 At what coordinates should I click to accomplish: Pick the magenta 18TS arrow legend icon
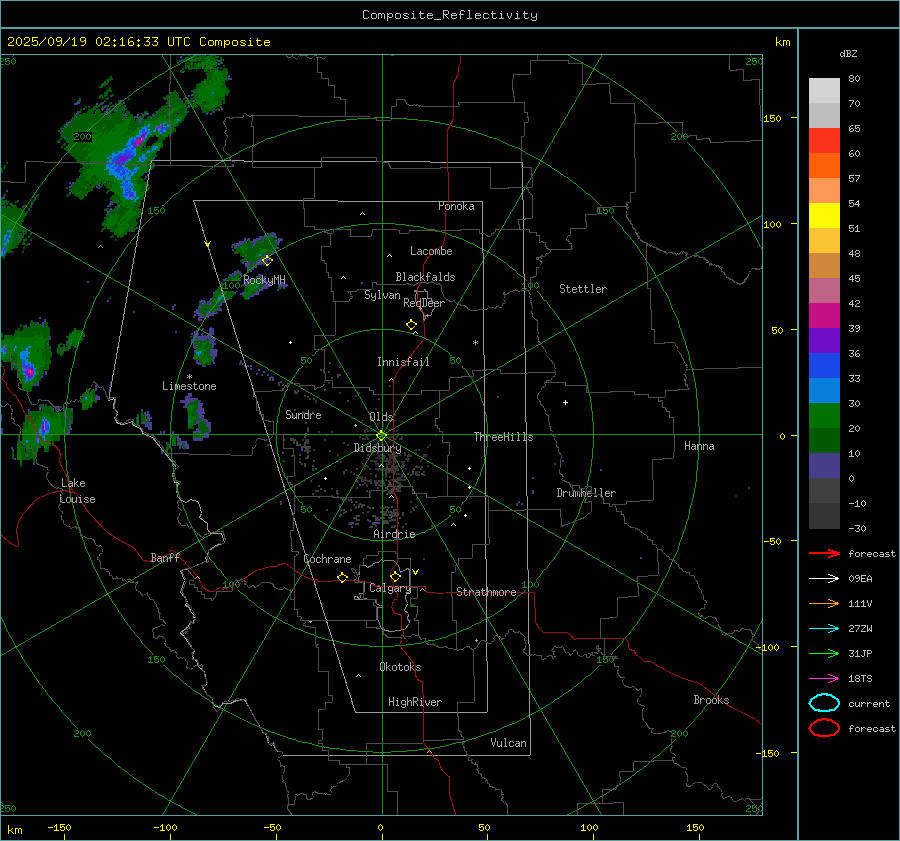pyautogui.click(x=823, y=678)
